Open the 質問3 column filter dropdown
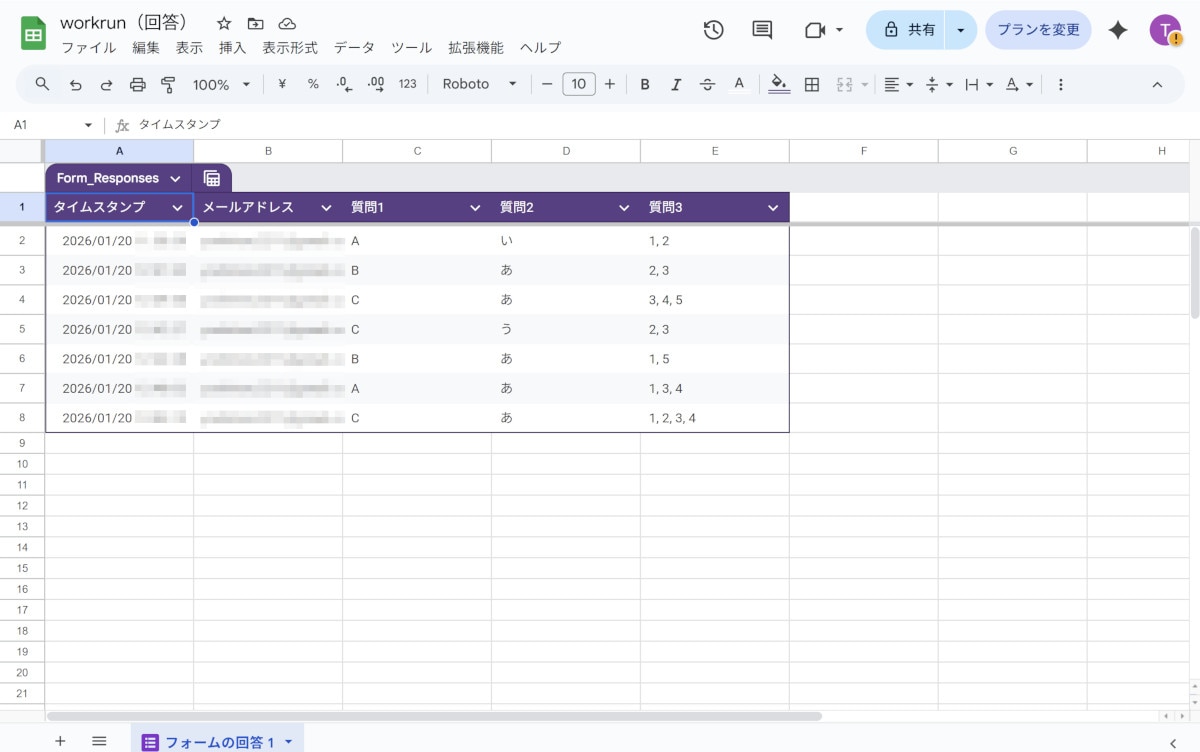1200x752 pixels. click(x=772, y=207)
